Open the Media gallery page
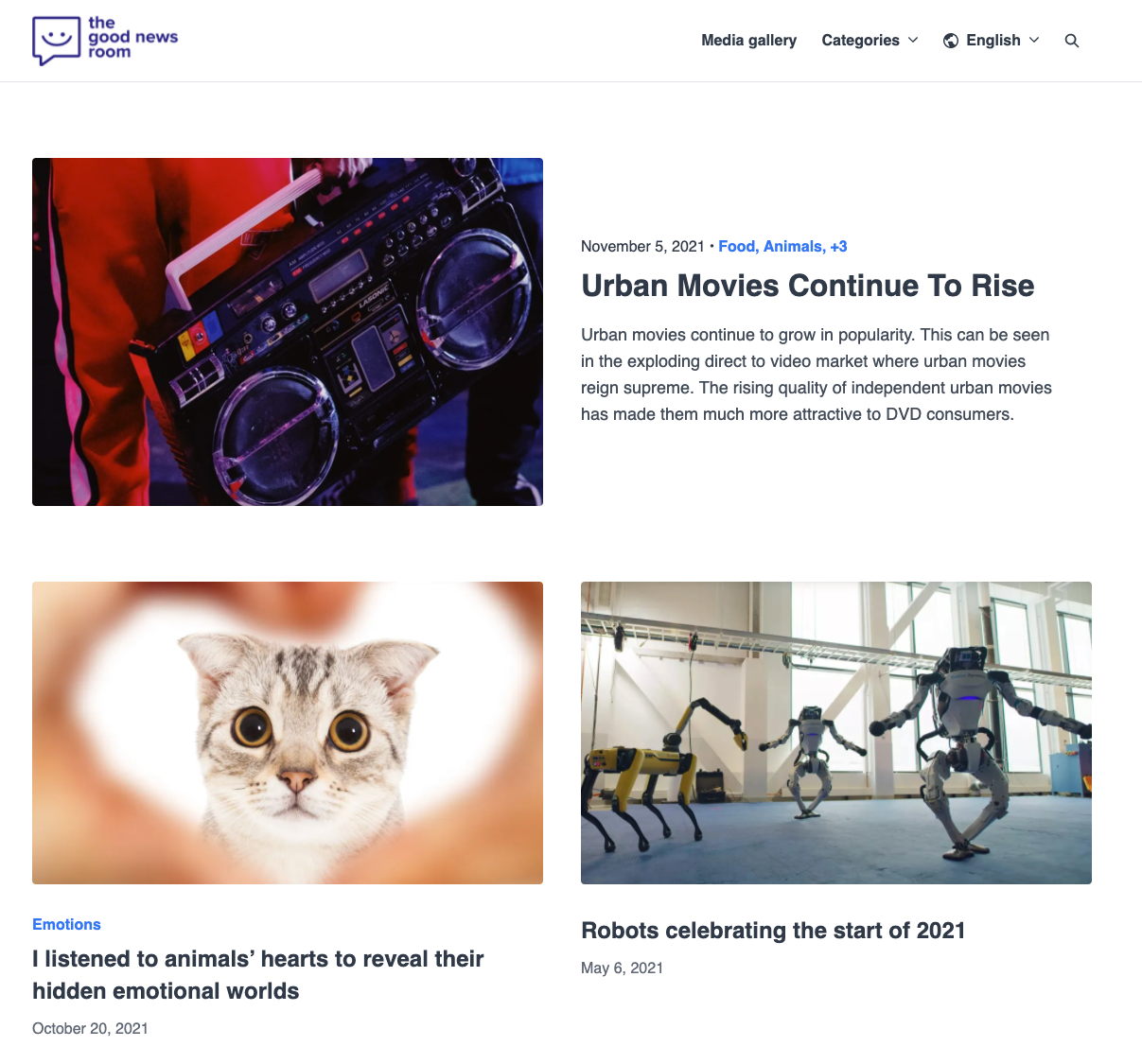Screen dimensions: 1142x1064 (x=748, y=40)
